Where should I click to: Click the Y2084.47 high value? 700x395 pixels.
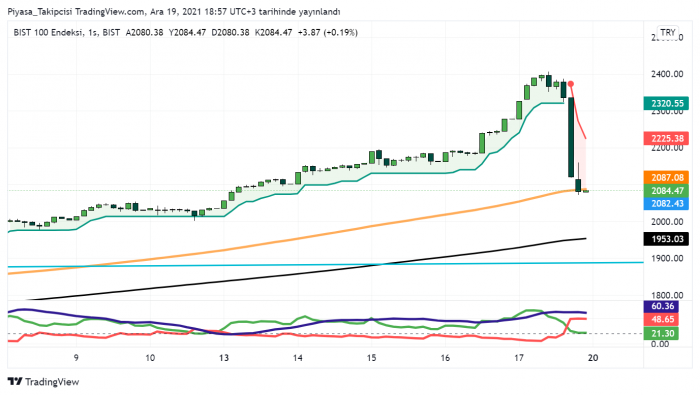click(187, 33)
